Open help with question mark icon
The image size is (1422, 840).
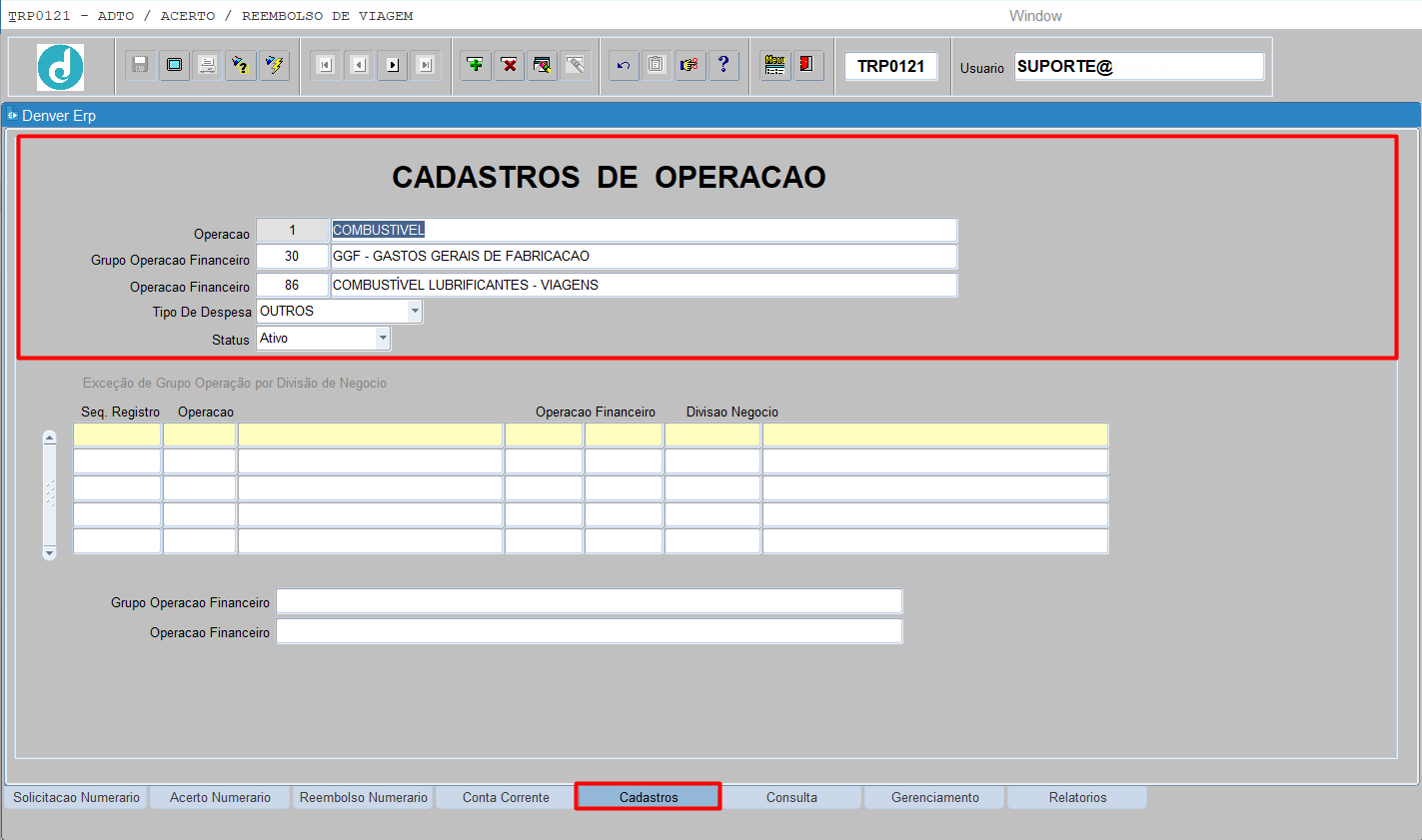pos(723,65)
